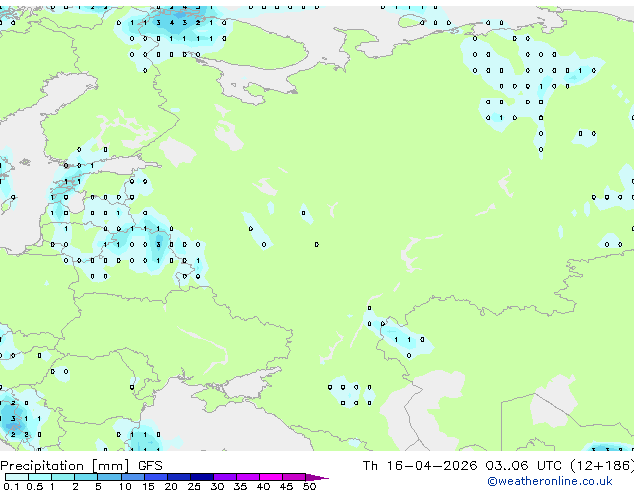Image resolution: width=634 pixels, height=490 pixels.
Task: Click the above-50 arrow tip of the legend
Action: click(317, 477)
